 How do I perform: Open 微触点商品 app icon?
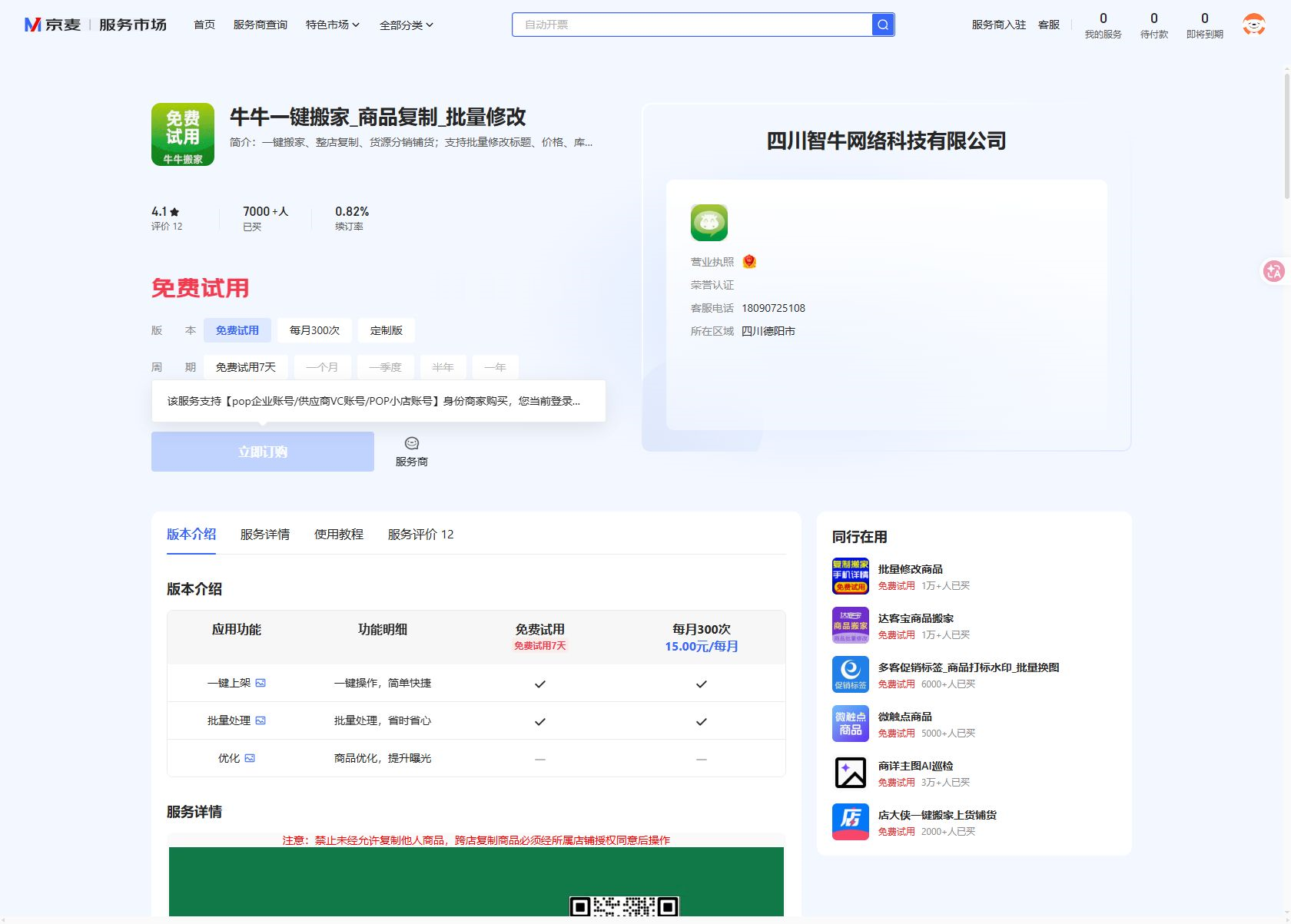click(x=851, y=724)
